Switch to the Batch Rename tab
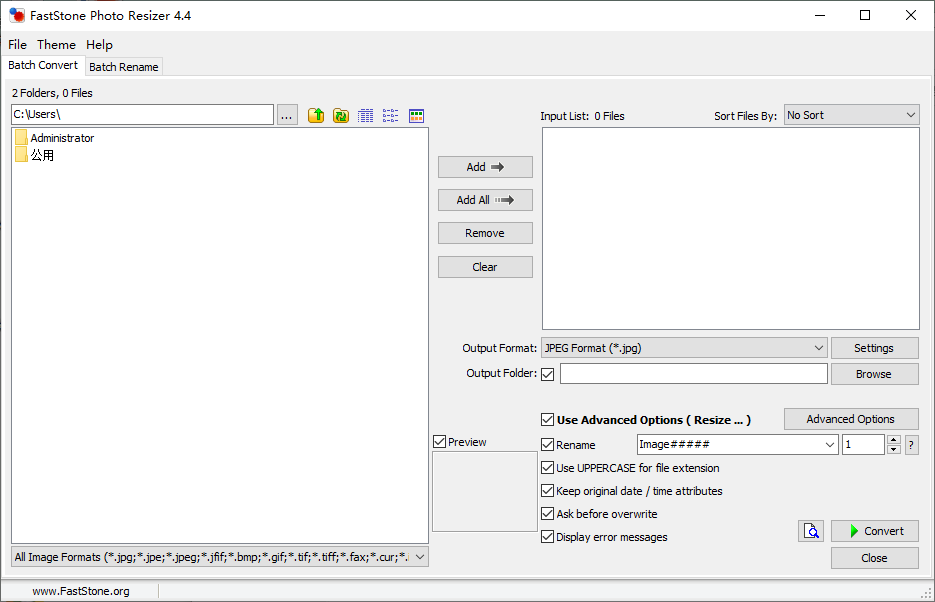Image resolution: width=935 pixels, height=602 pixels. pos(123,67)
